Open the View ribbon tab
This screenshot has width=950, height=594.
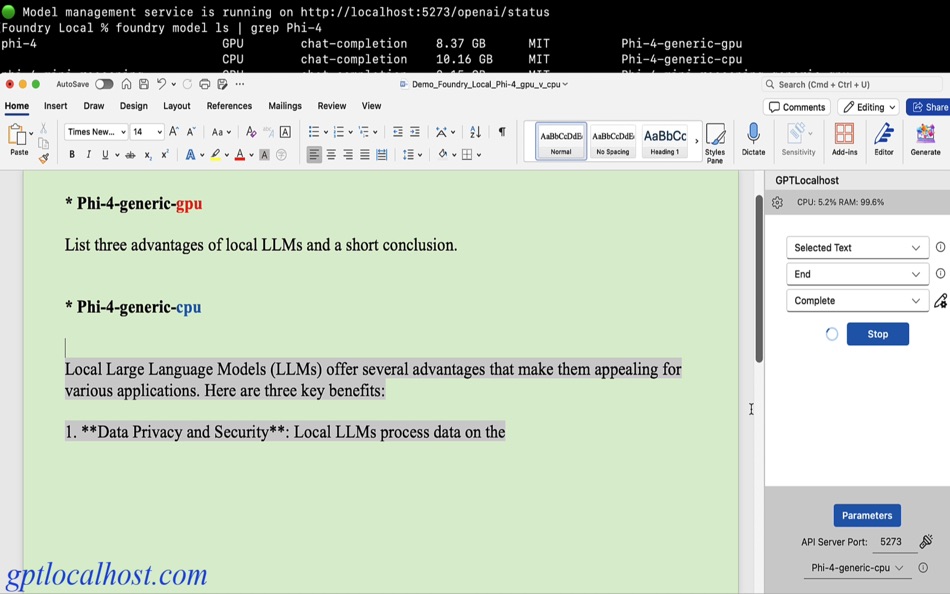[371, 106]
